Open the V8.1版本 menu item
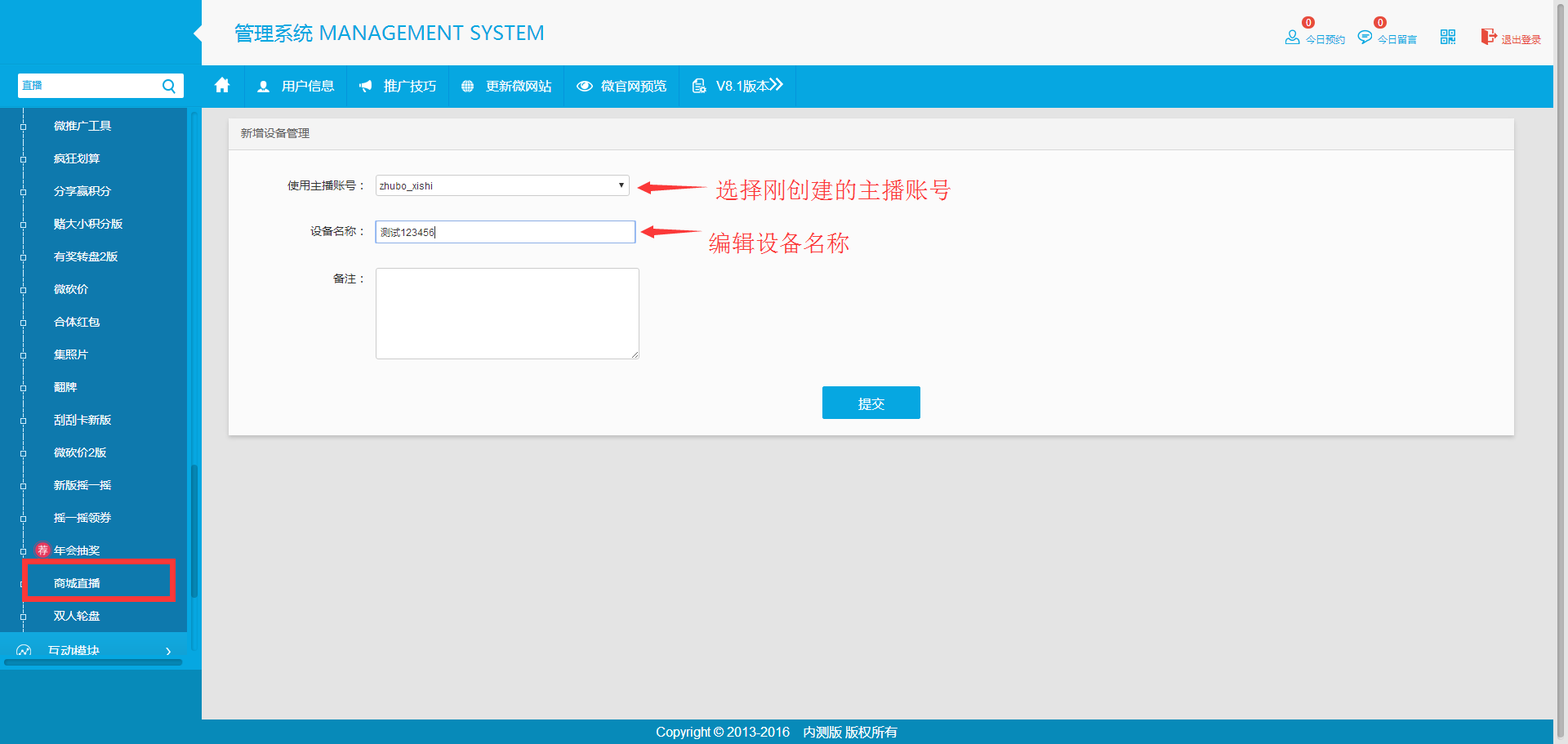This screenshot has width=1568, height=744. [737, 86]
